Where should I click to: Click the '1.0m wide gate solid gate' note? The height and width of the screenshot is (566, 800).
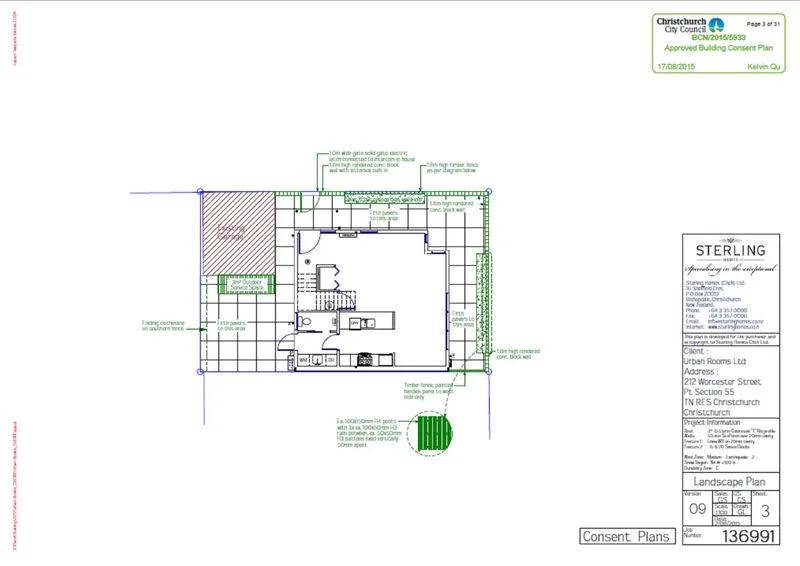click(x=371, y=156)
